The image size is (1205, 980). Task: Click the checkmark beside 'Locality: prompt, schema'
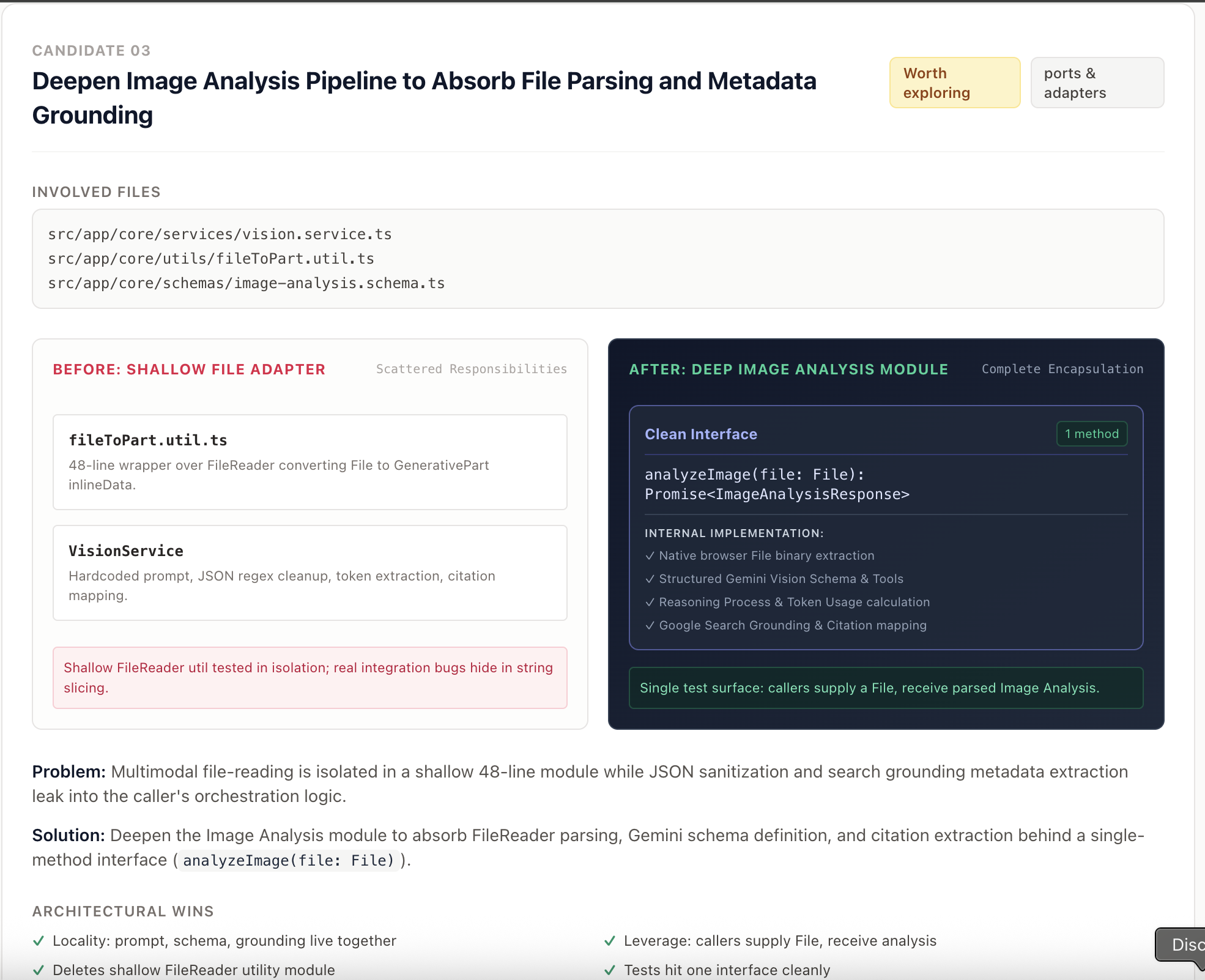(39, 941)
